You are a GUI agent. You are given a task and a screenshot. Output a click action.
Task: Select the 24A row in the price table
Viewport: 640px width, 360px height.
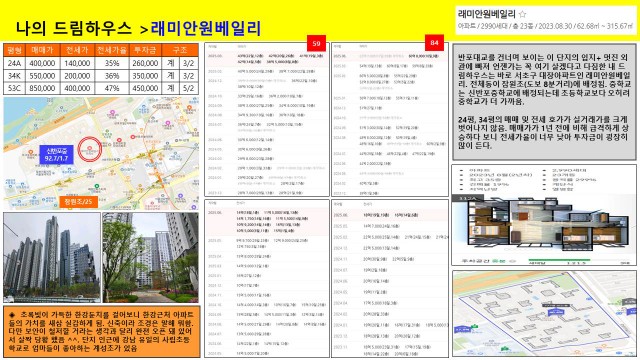point(101,63)
